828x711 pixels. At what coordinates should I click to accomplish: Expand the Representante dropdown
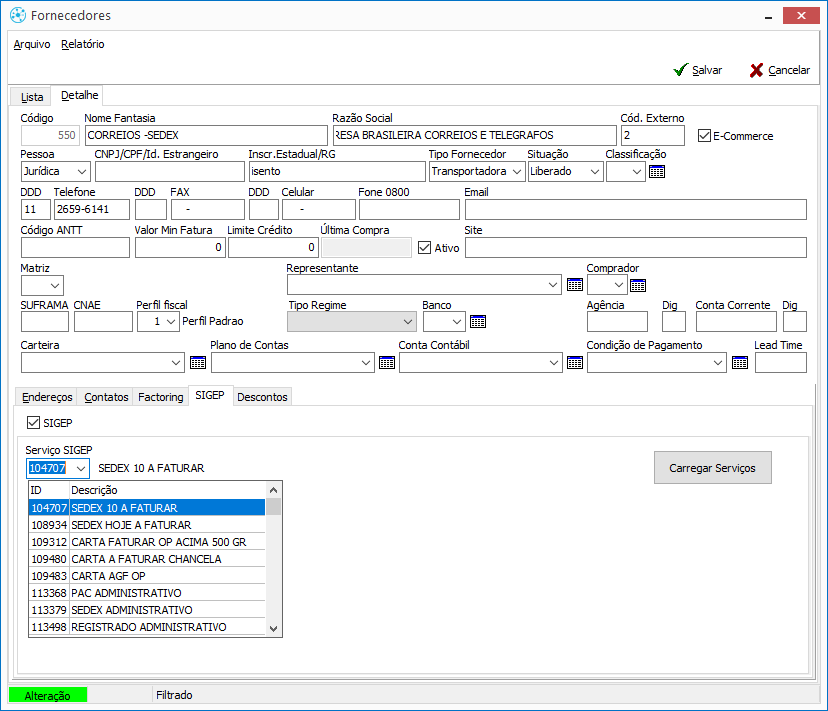[x=553, y=285]
